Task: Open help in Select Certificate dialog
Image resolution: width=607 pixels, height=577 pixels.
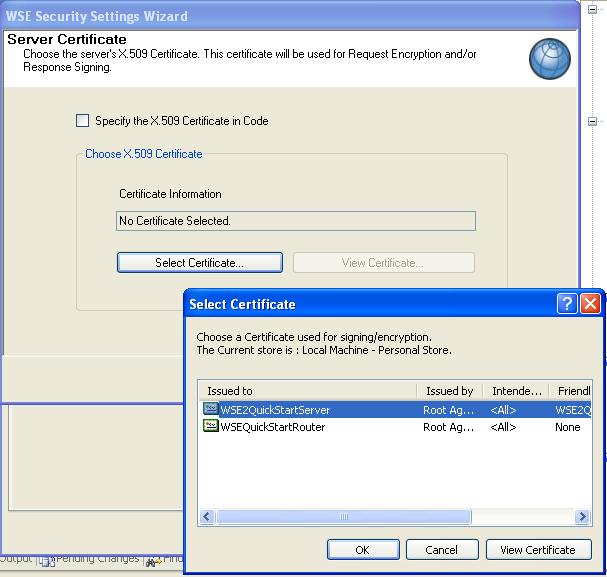Action: pyautogui.click(x=567, y=303)
